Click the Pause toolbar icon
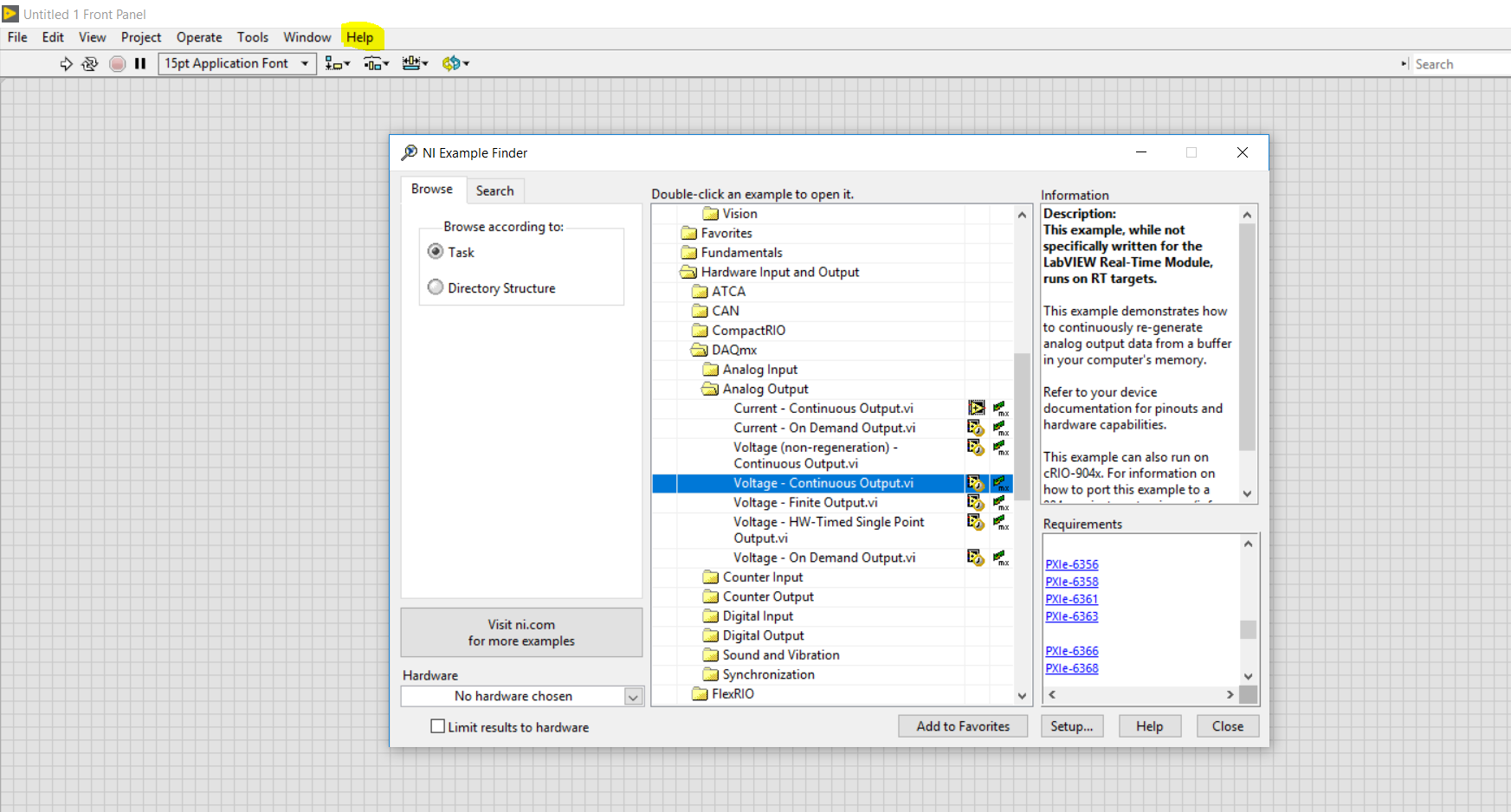 pos(140,63)
